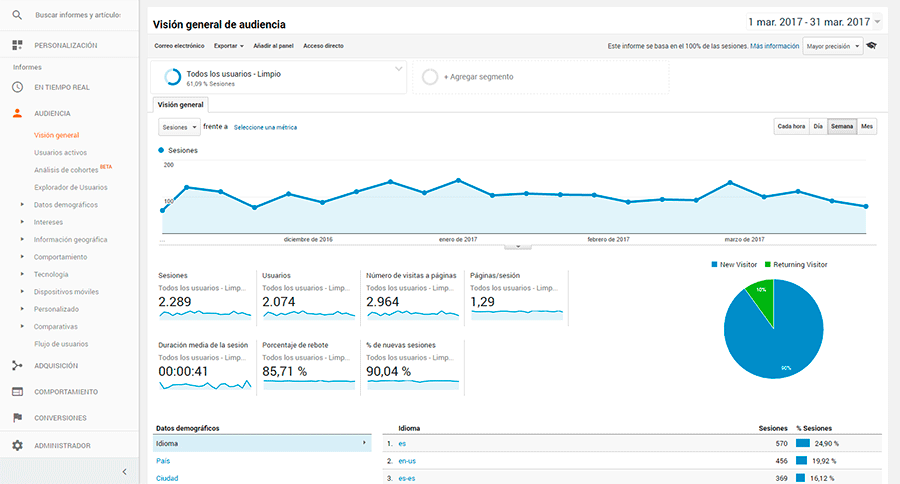The width and height of the screenshot is (900, 484).
Task: Select the Visión general tab
Action: pos(180,104)
